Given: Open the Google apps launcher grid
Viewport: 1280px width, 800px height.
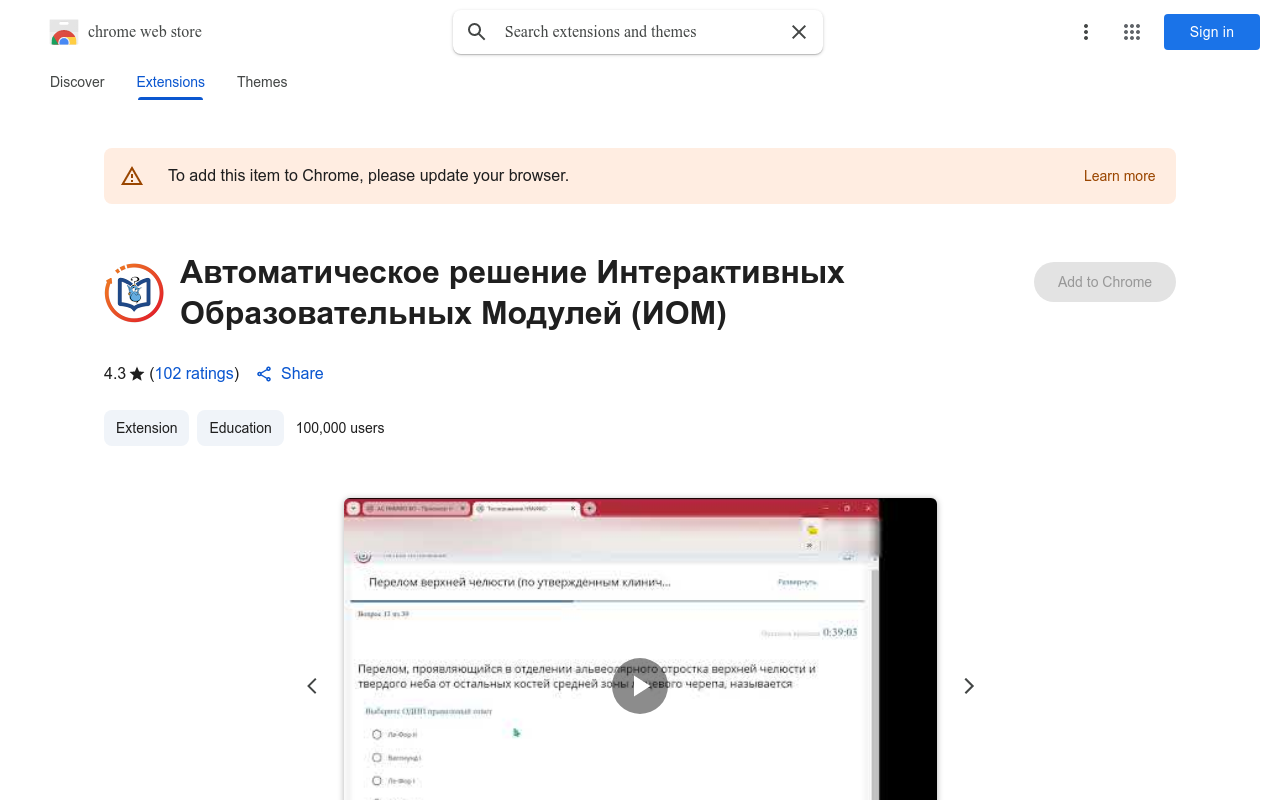Looking at the screenshot, I should click(1131, 32).
